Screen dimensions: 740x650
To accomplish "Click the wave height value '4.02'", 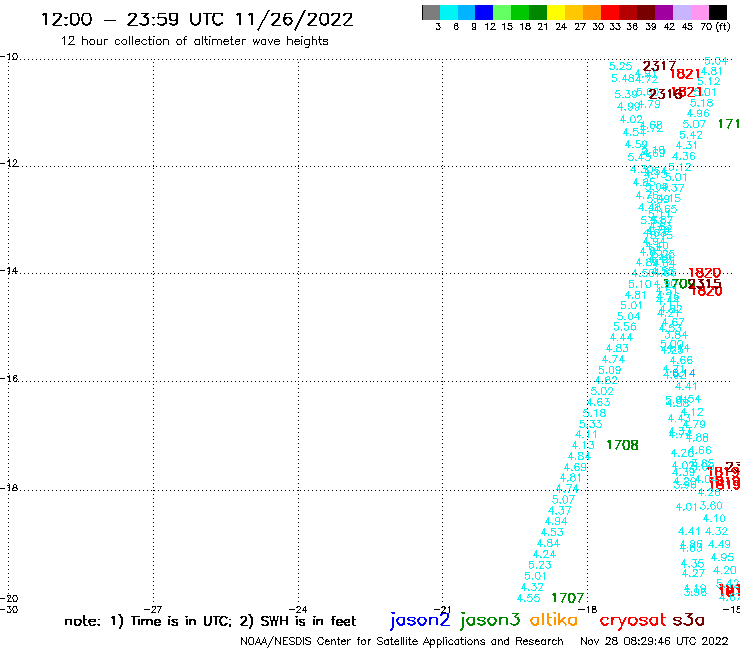I will [631, 119].
